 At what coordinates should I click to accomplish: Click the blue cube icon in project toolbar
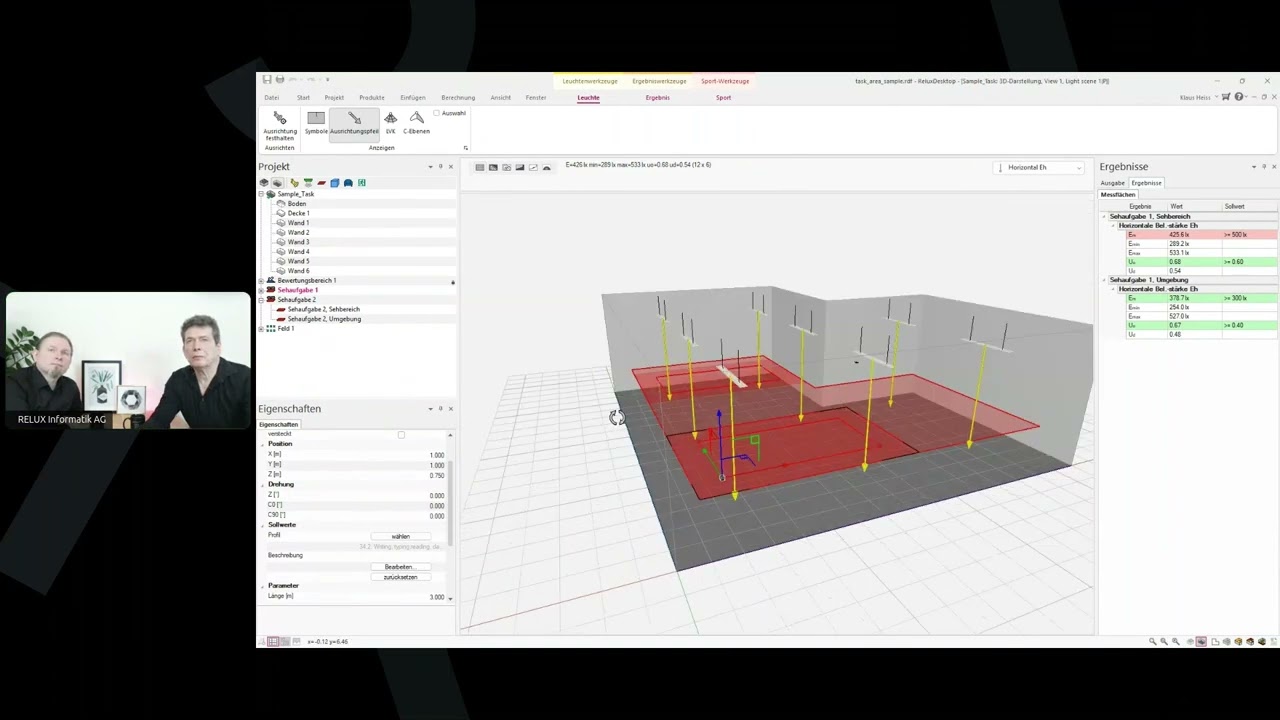point(334,183)
